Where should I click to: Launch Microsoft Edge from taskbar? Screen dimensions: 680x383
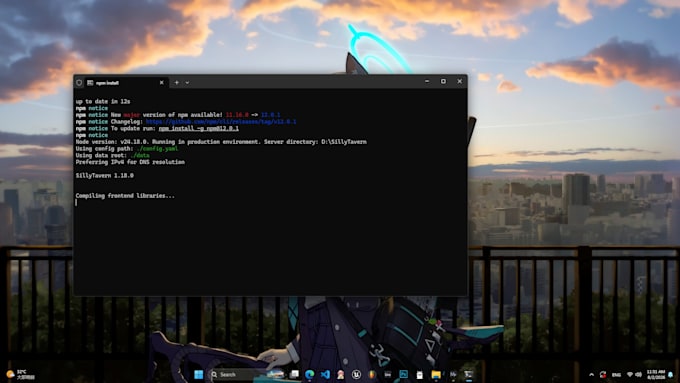tap(310, 374)
